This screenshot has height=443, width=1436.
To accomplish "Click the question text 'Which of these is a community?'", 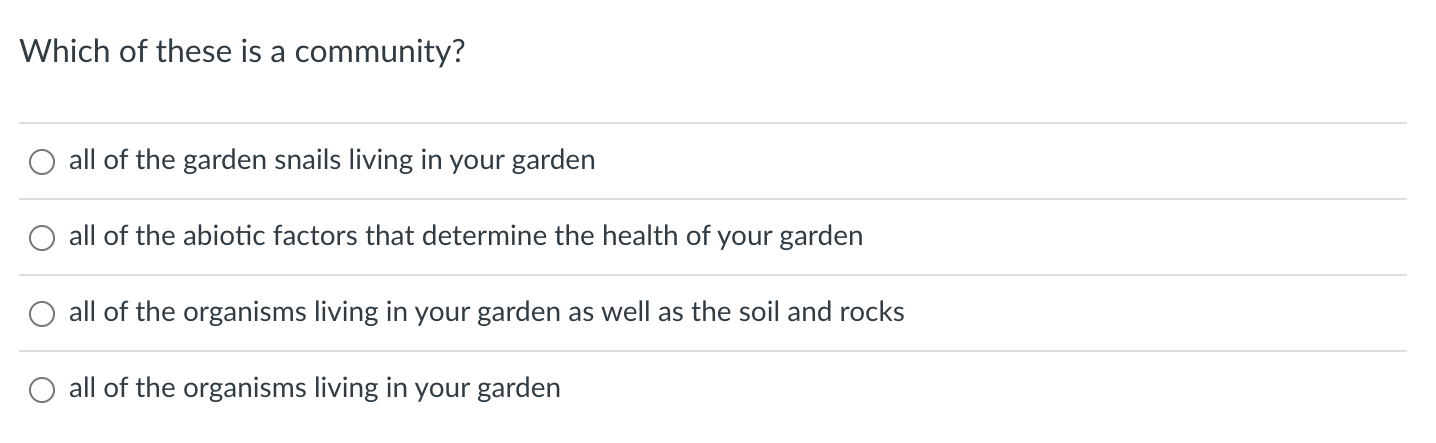I will [243, 53].
